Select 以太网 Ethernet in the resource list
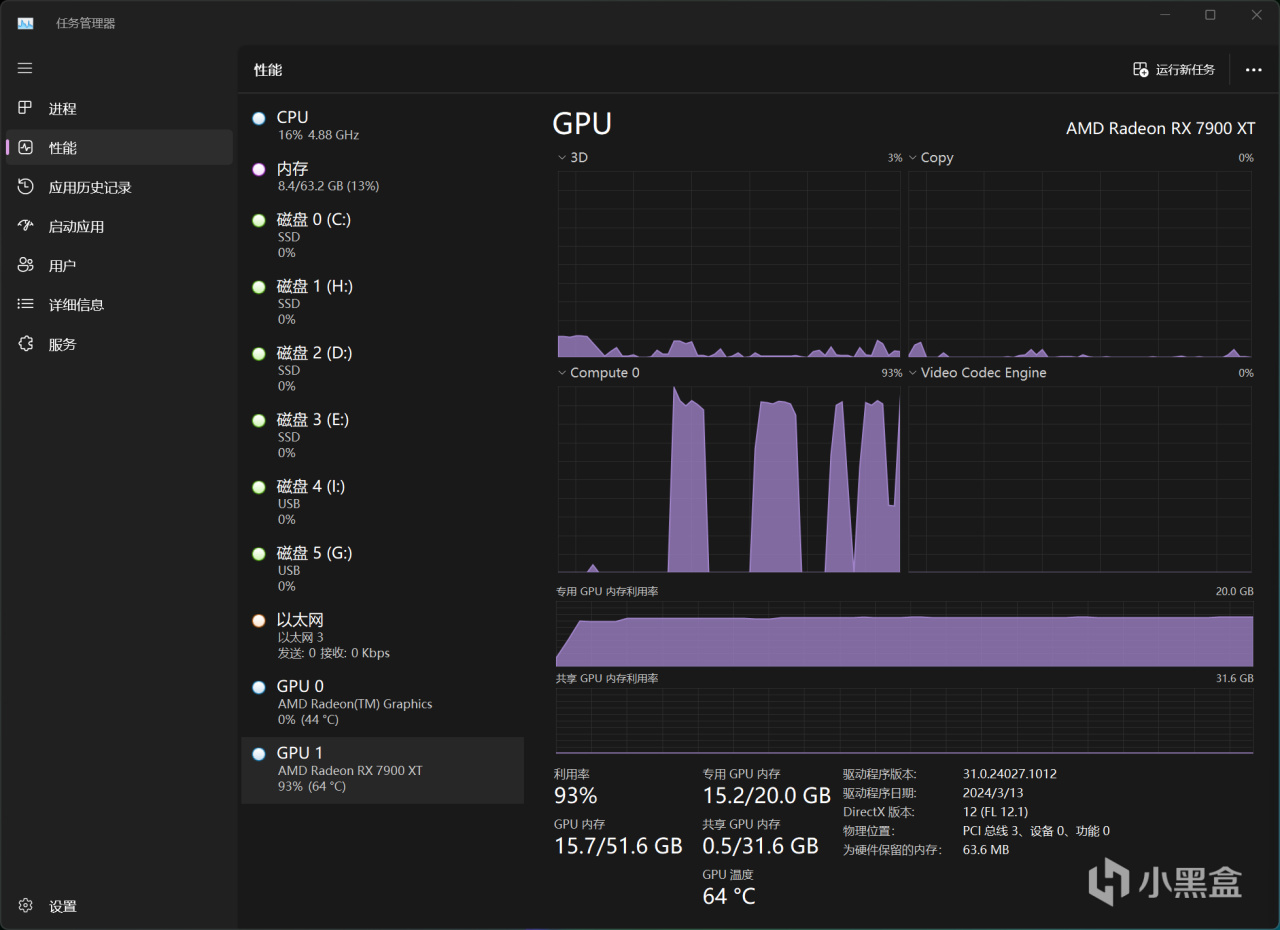The height and width of the screenshot is (930, 1280). 382,636
